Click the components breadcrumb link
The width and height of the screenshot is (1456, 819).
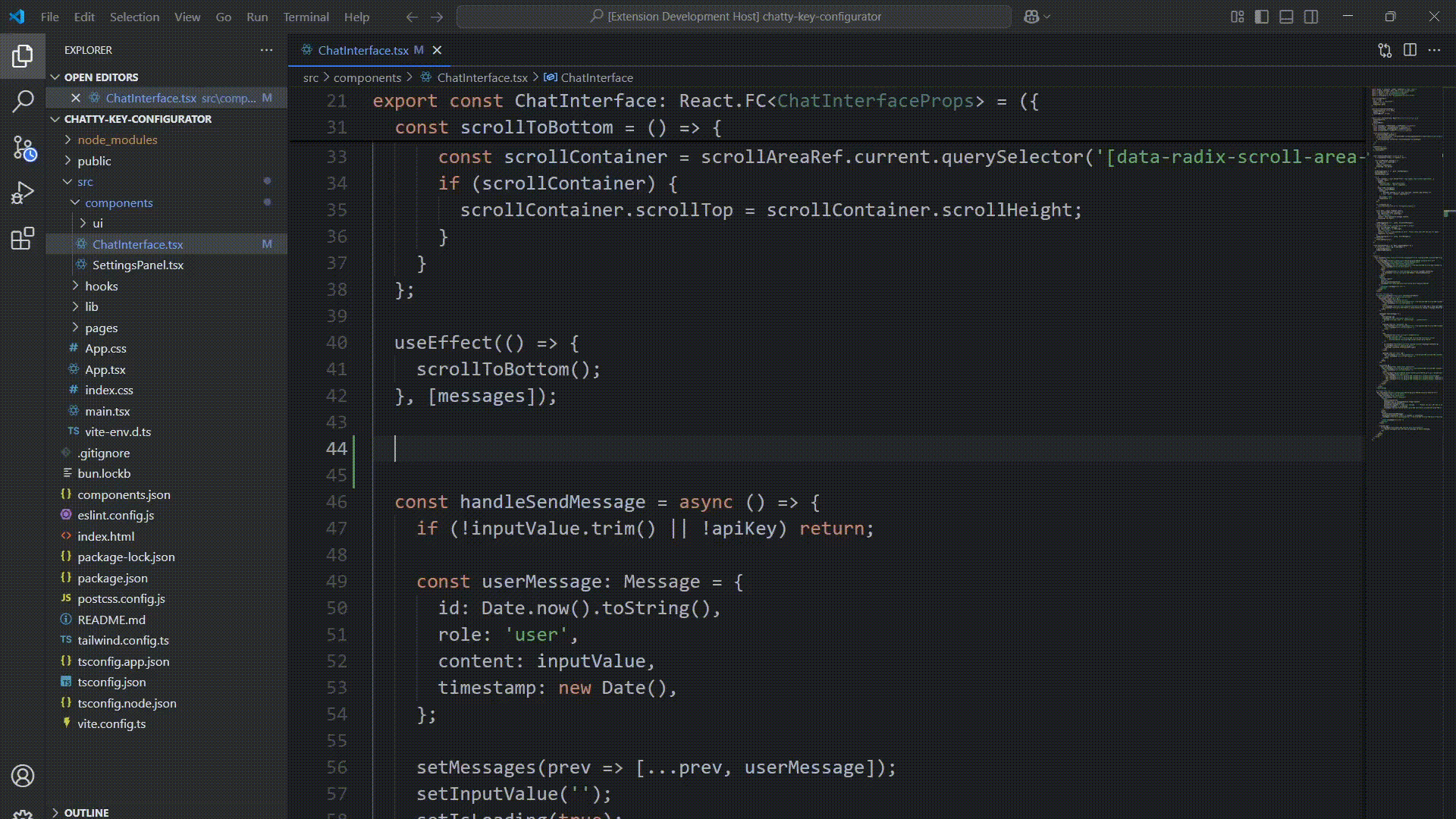pos(367,77)
